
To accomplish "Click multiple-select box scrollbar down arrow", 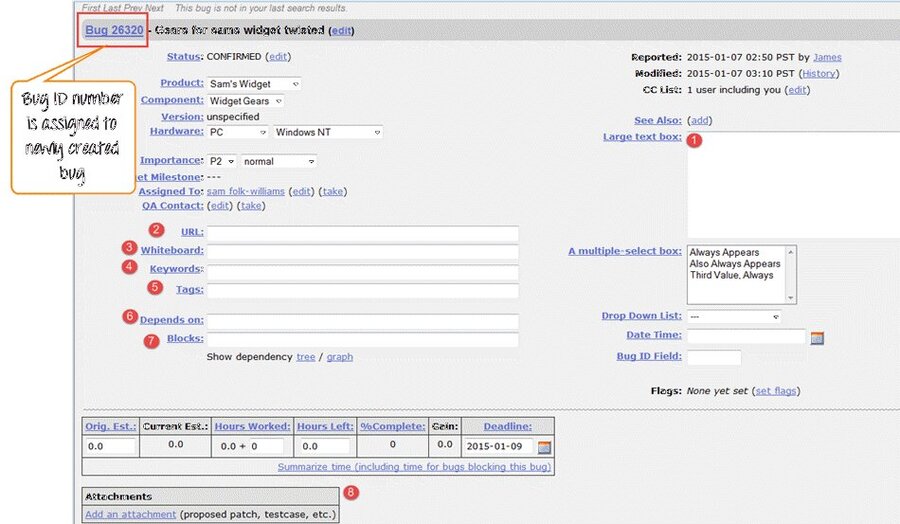I will [x=790, y=297].
